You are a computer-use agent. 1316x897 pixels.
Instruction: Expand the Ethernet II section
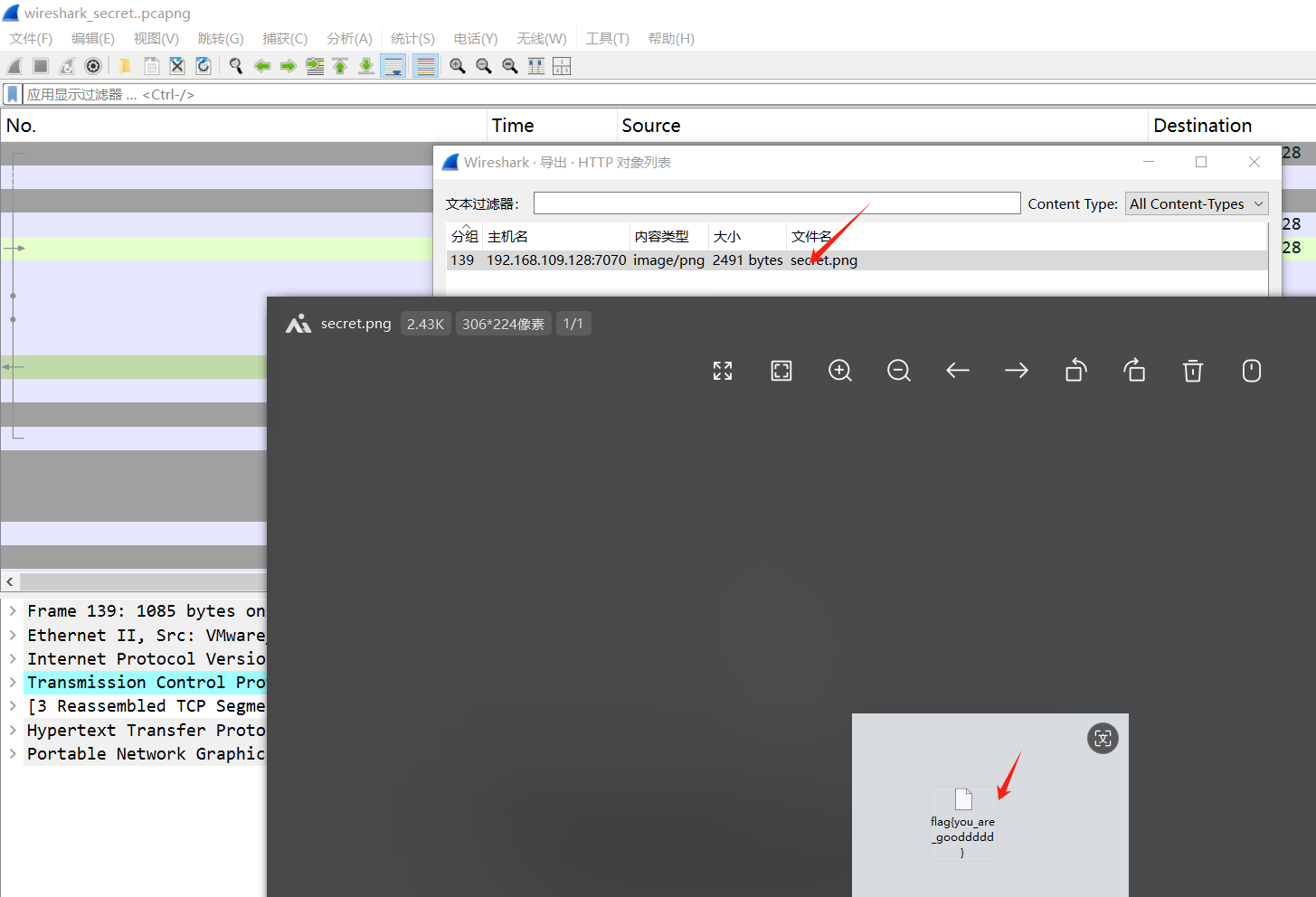tap(13, 635)
